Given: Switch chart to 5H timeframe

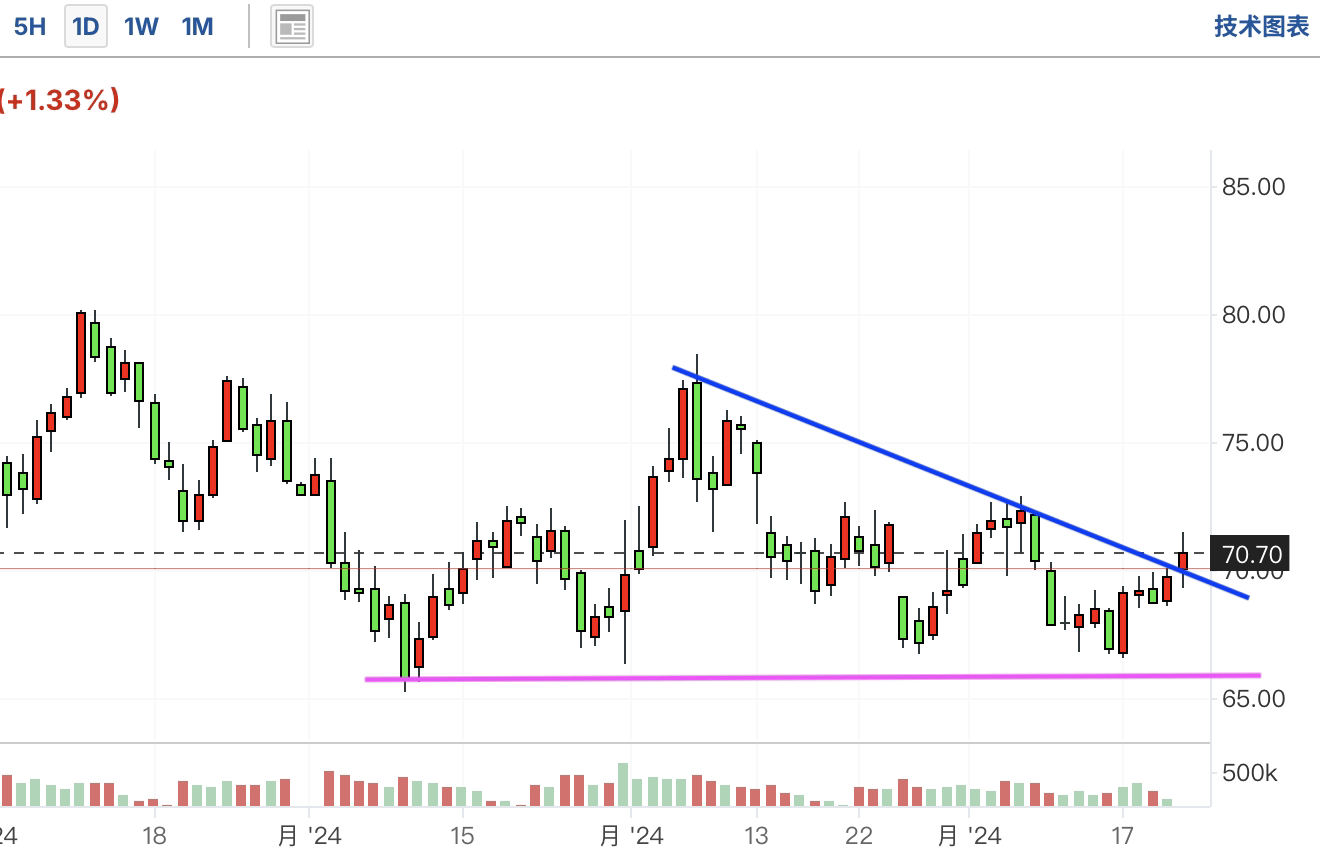Looking at the screenshot, I should (x=30, y=27).
